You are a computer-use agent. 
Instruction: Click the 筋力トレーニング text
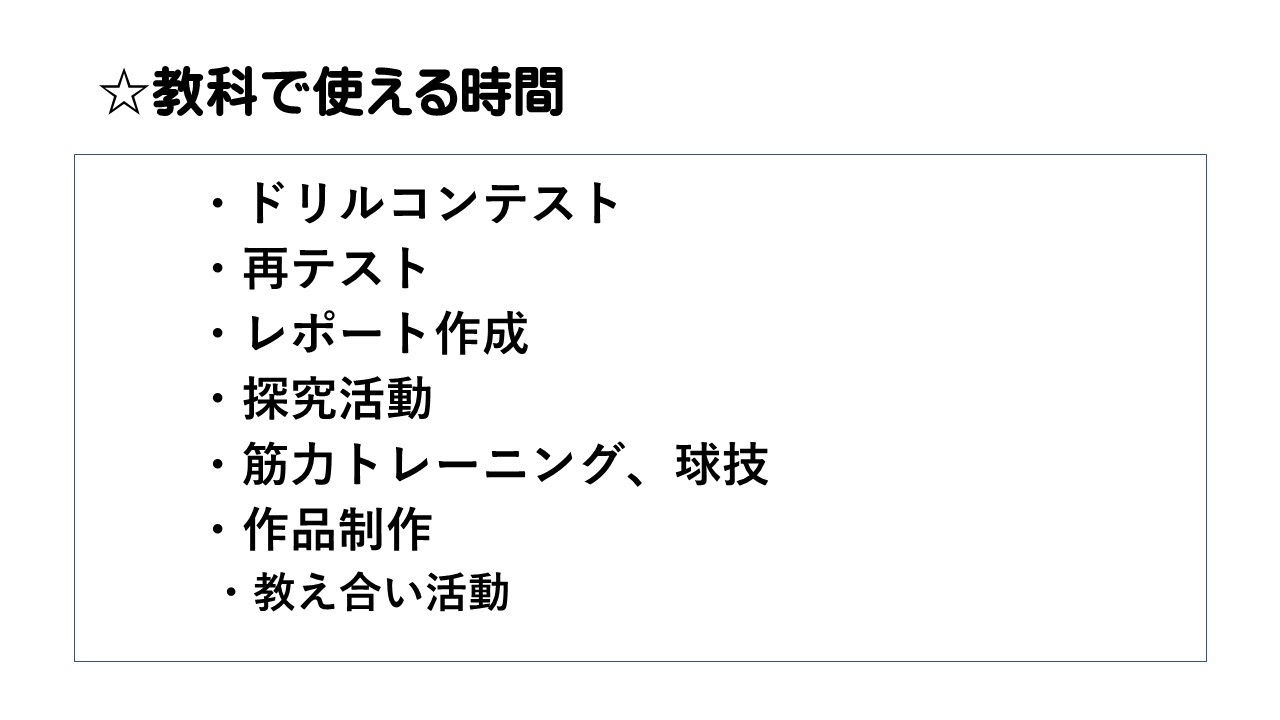(x=430, y=465)
